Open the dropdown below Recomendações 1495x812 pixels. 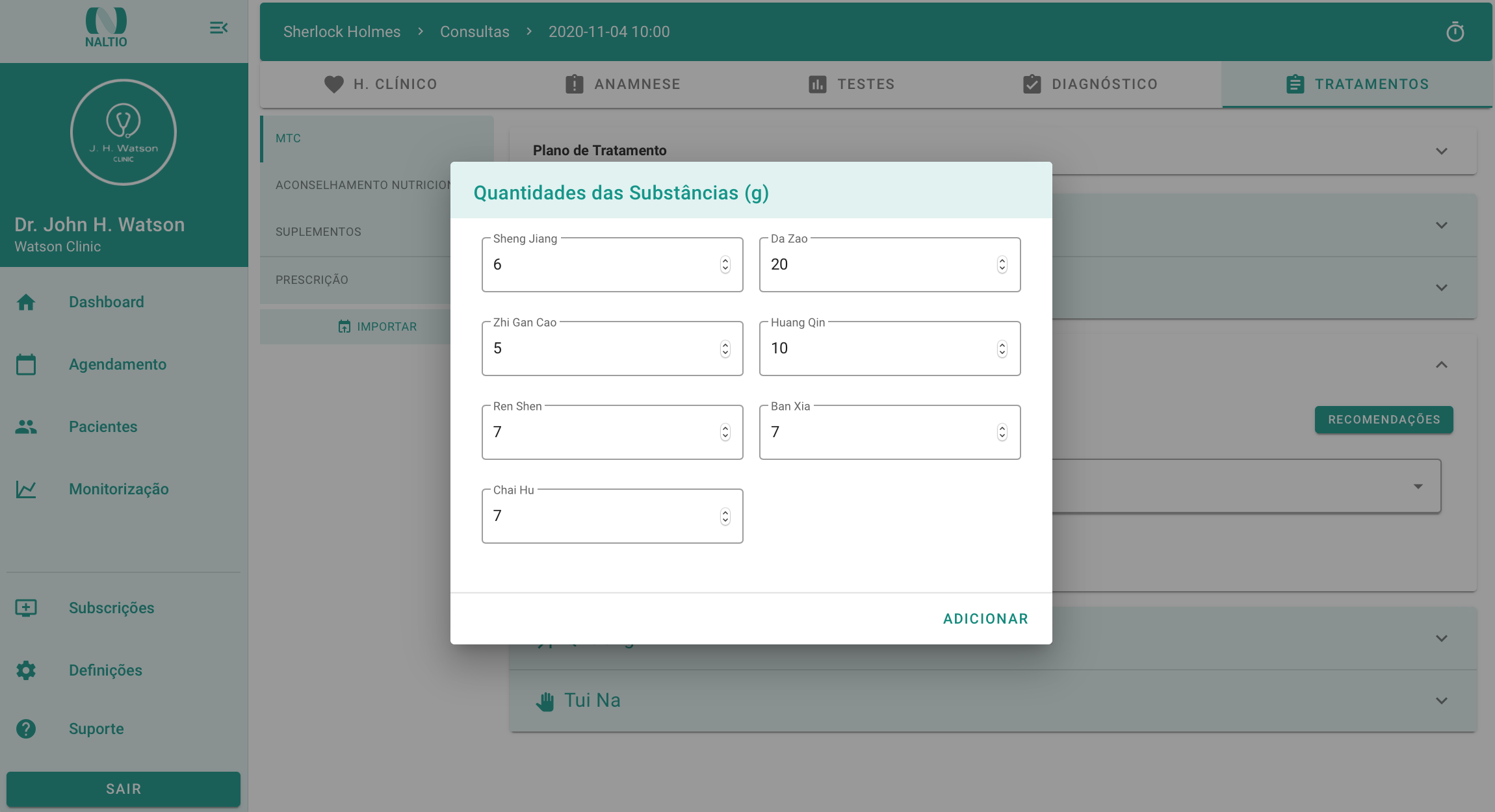1418,487
